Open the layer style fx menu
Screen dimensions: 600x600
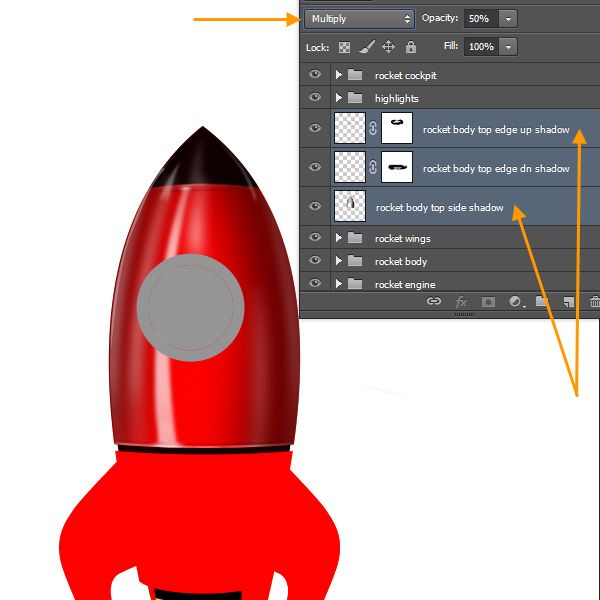coord(461,301)
